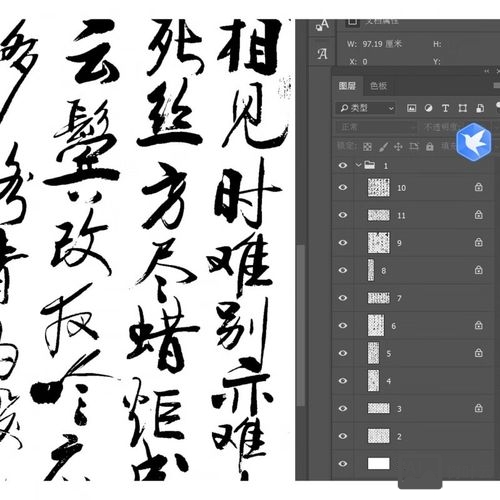
Task: Toggle visibility of layer 10
Action: click(343, 187)
